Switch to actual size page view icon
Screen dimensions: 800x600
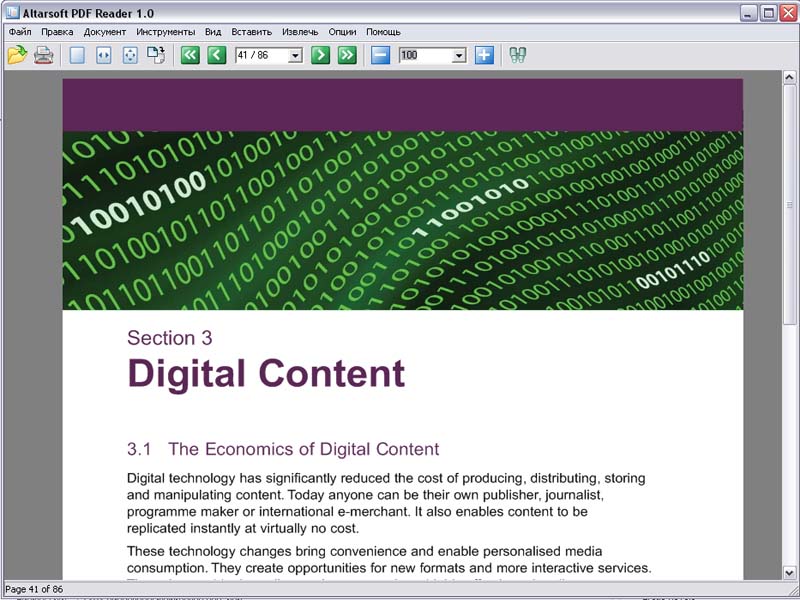pos(77,55)
